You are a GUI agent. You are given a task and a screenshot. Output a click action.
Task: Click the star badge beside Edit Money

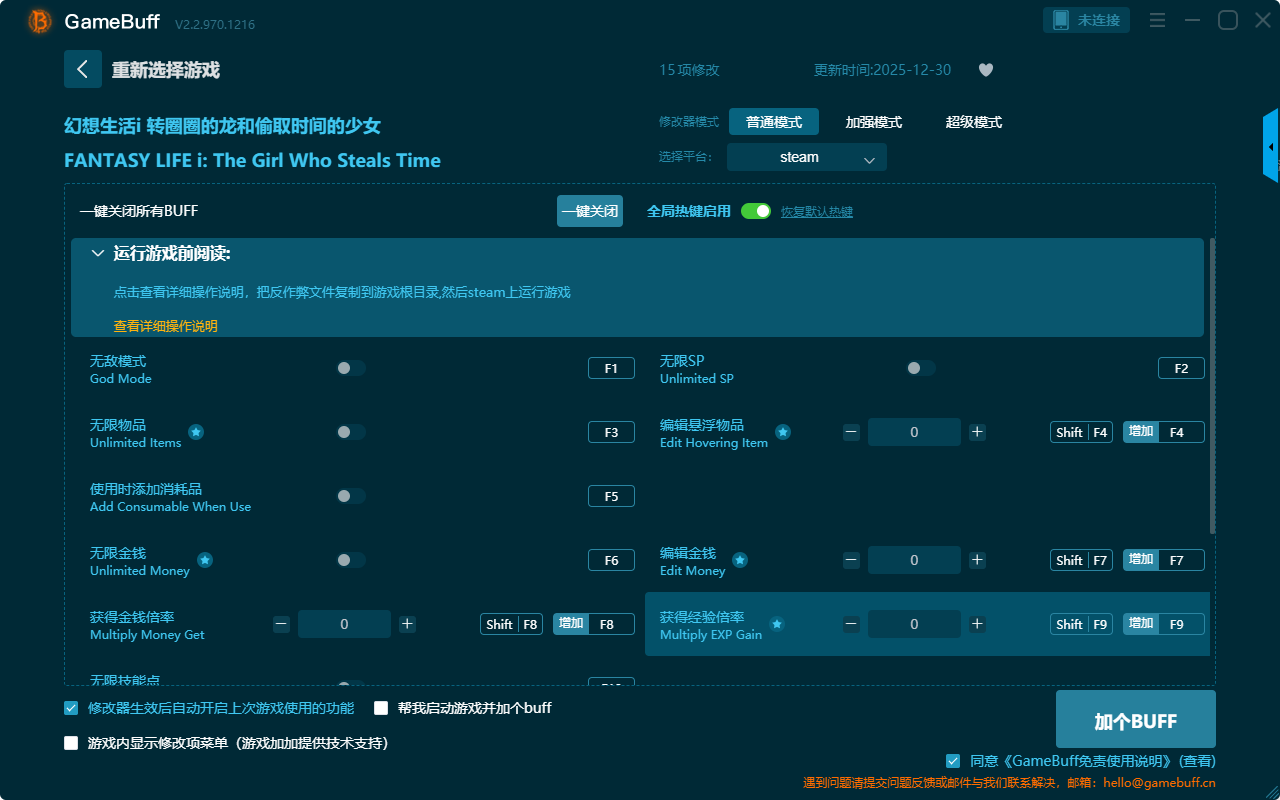pos(739,560)
